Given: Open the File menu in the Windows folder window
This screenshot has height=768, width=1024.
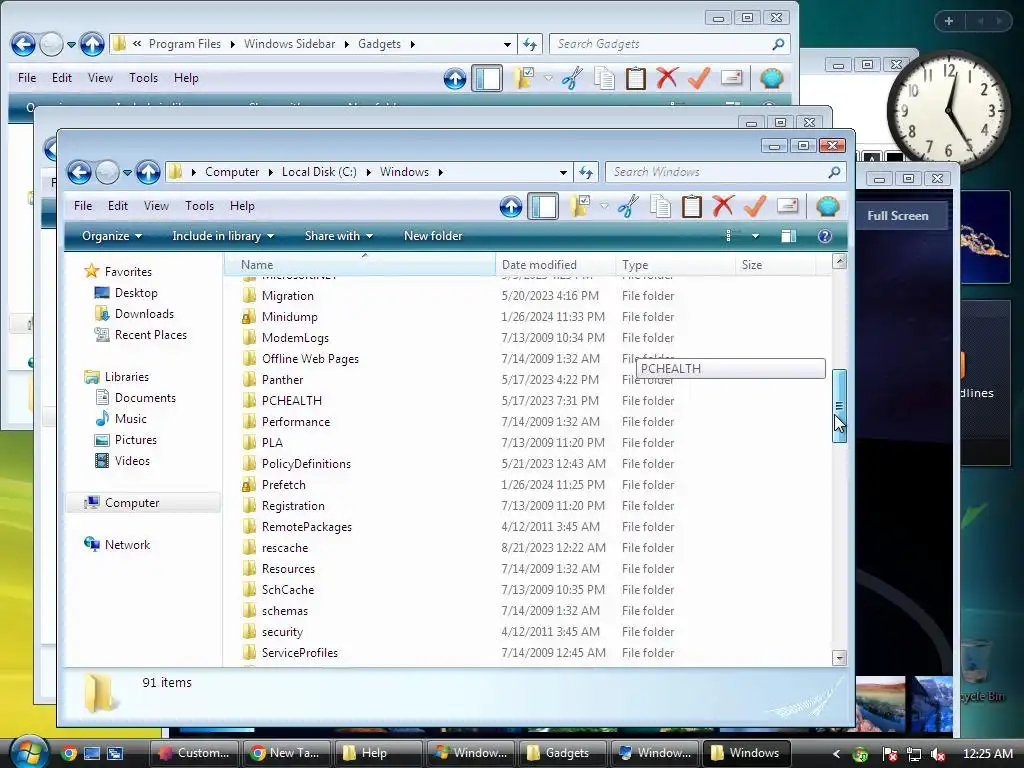Looking at the screenshot, I should coord(83,206).
